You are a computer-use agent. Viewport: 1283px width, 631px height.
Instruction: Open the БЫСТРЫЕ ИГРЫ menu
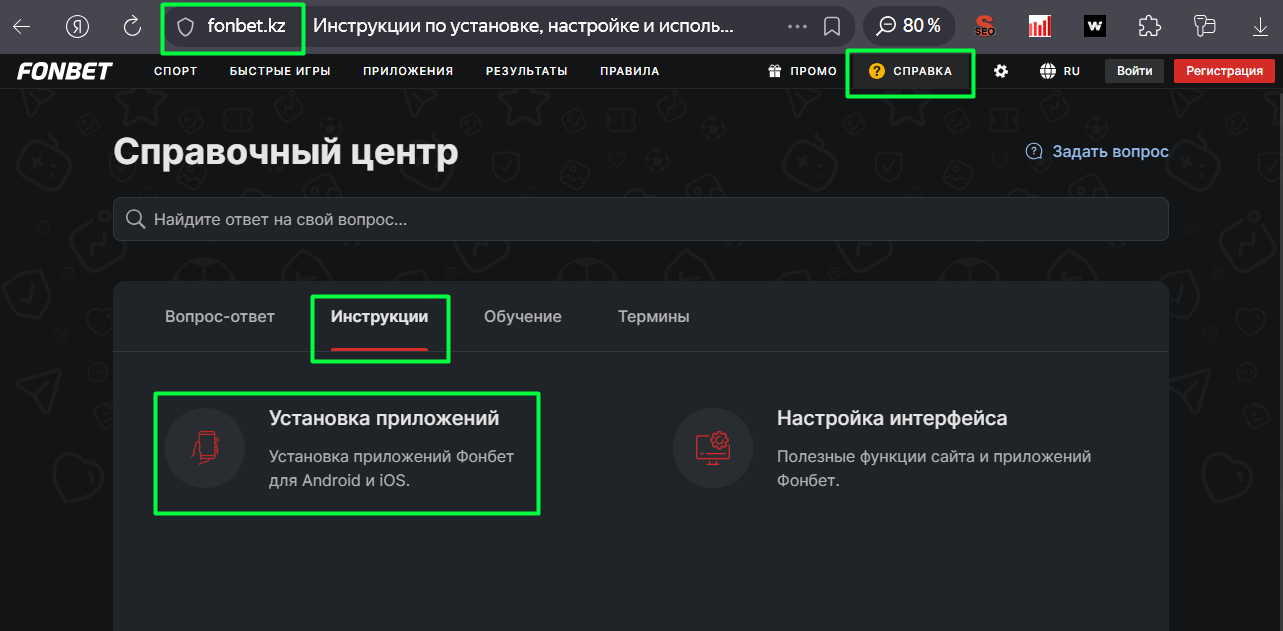pos(280,71)
